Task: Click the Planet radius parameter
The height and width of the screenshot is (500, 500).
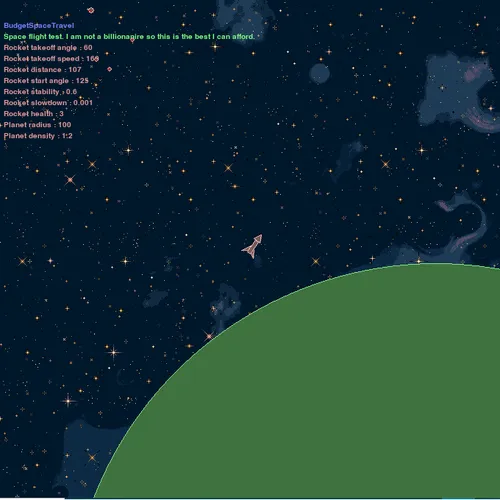Action: (x=37, y=125)
